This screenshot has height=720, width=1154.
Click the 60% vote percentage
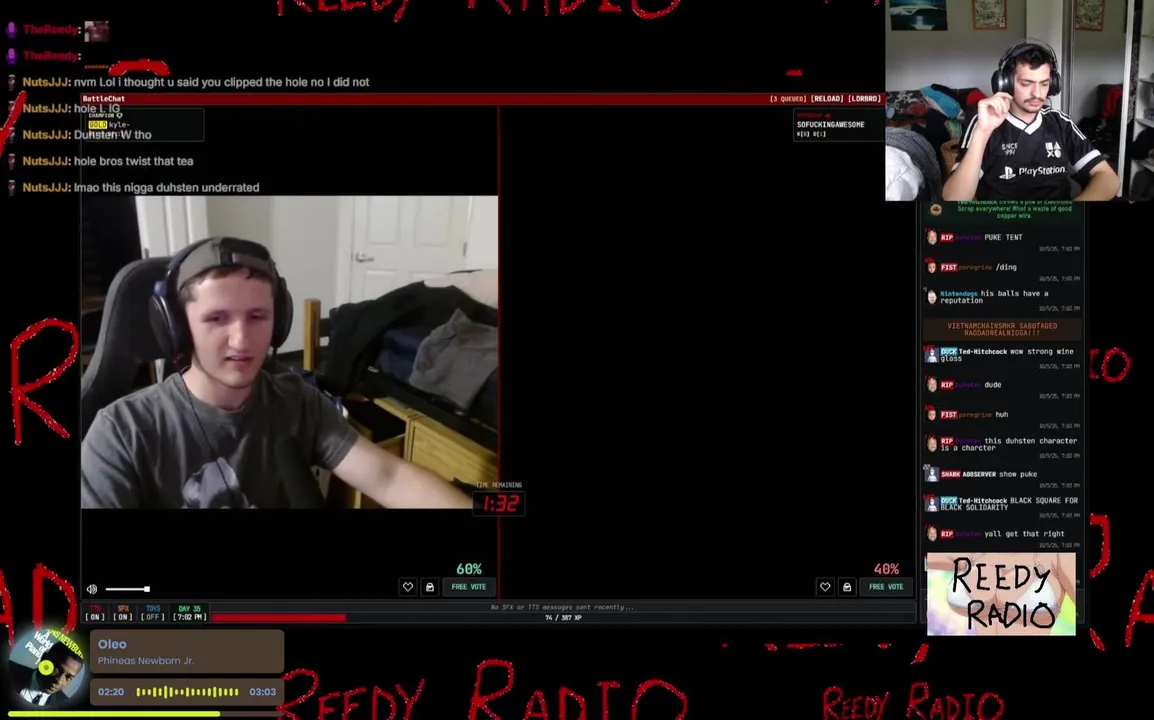tap(469, 569)
